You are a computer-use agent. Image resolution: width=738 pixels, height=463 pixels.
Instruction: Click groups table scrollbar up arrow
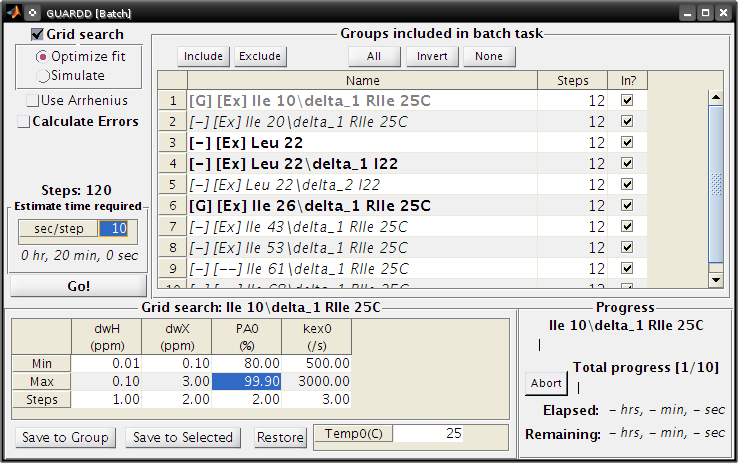(716, 98)
